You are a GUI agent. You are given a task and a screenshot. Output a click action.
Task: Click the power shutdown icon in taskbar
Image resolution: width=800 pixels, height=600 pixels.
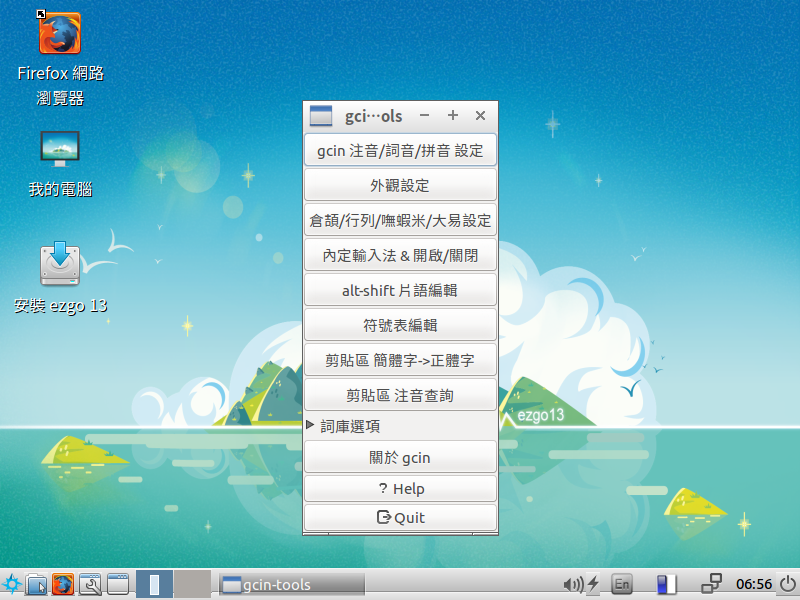pos(788,584)
